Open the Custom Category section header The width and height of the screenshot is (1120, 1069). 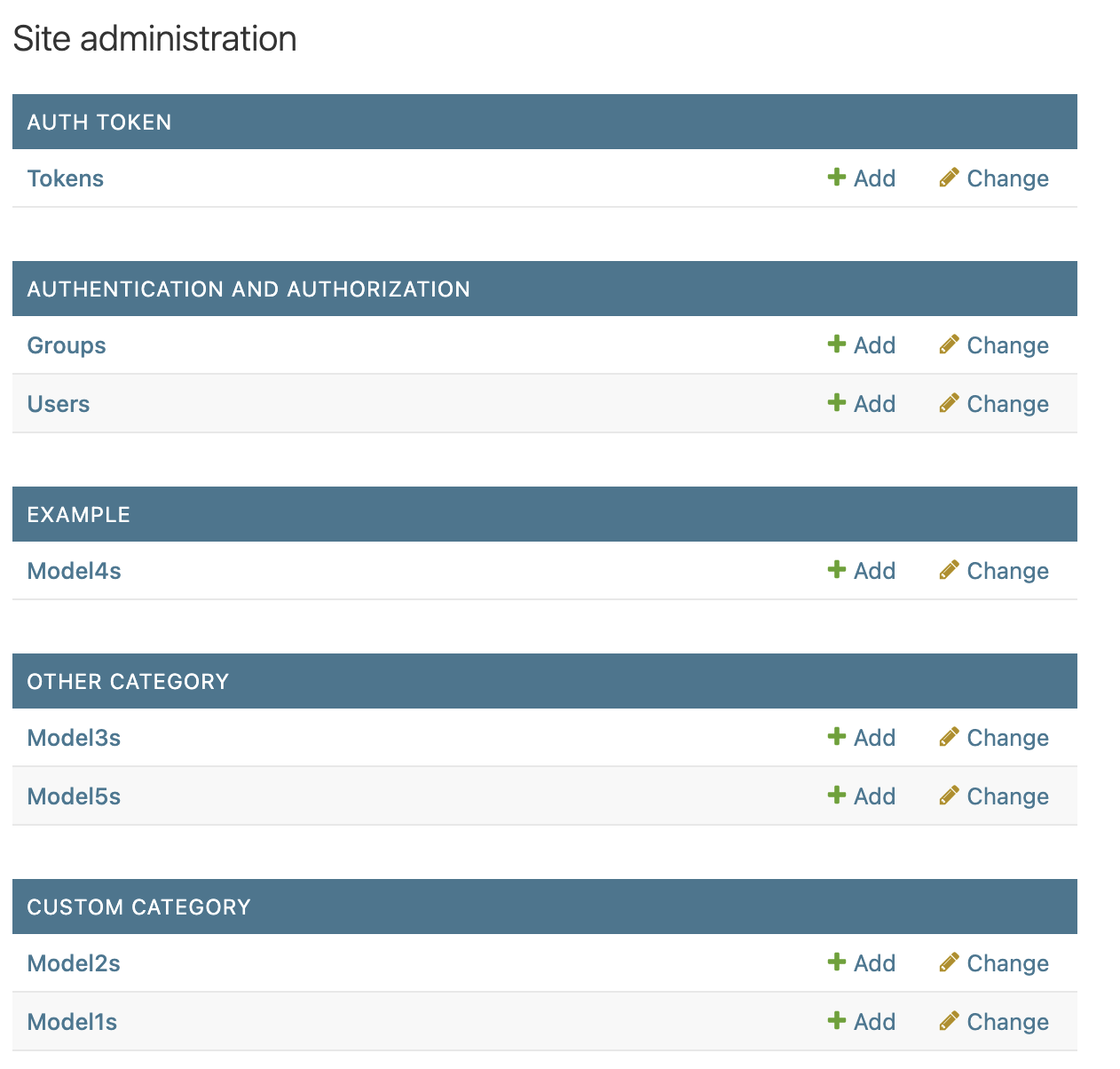[139, 907]
